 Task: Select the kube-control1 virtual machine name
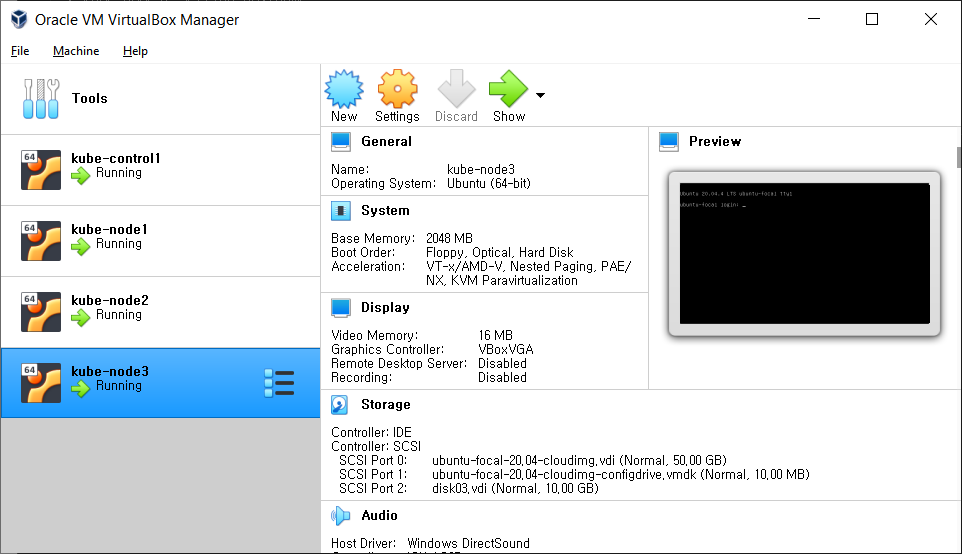[115, 158]
